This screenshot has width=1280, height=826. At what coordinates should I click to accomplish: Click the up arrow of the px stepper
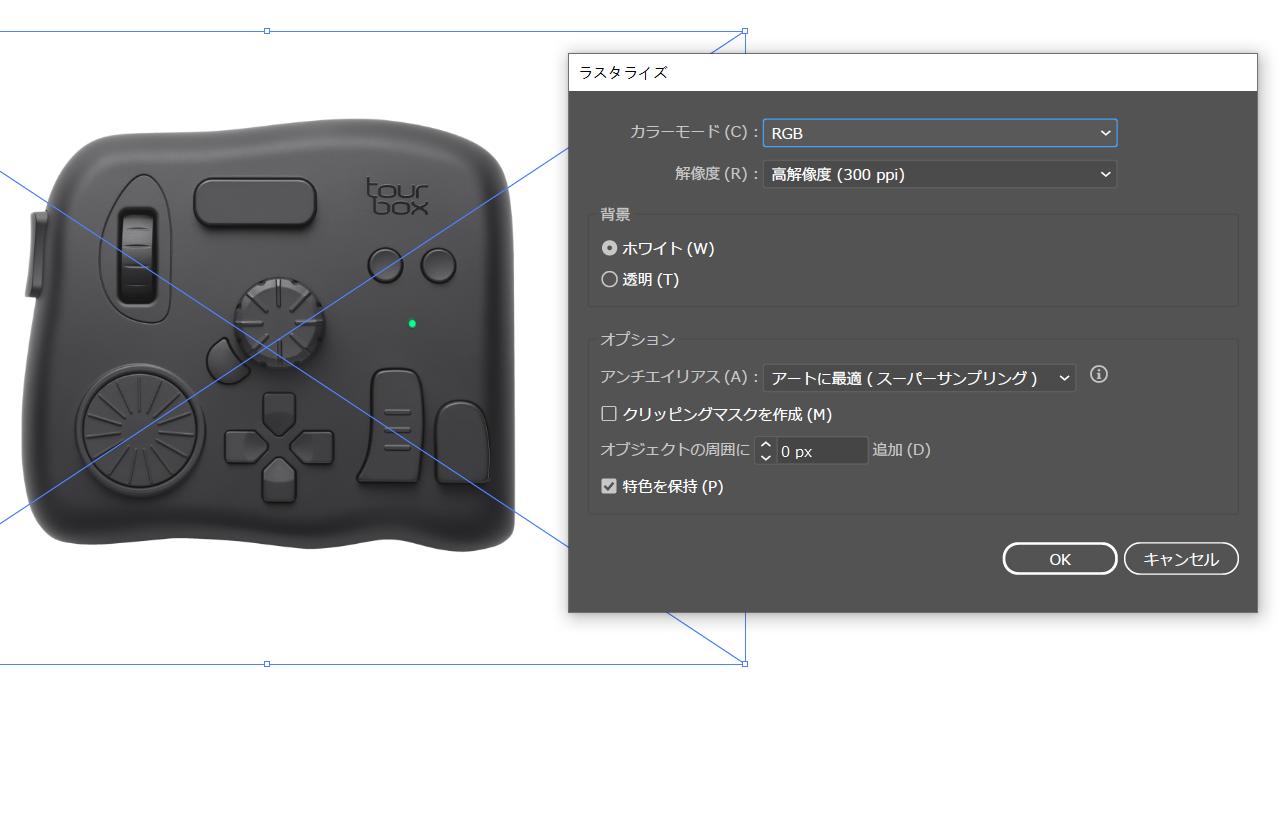point(766,444)
